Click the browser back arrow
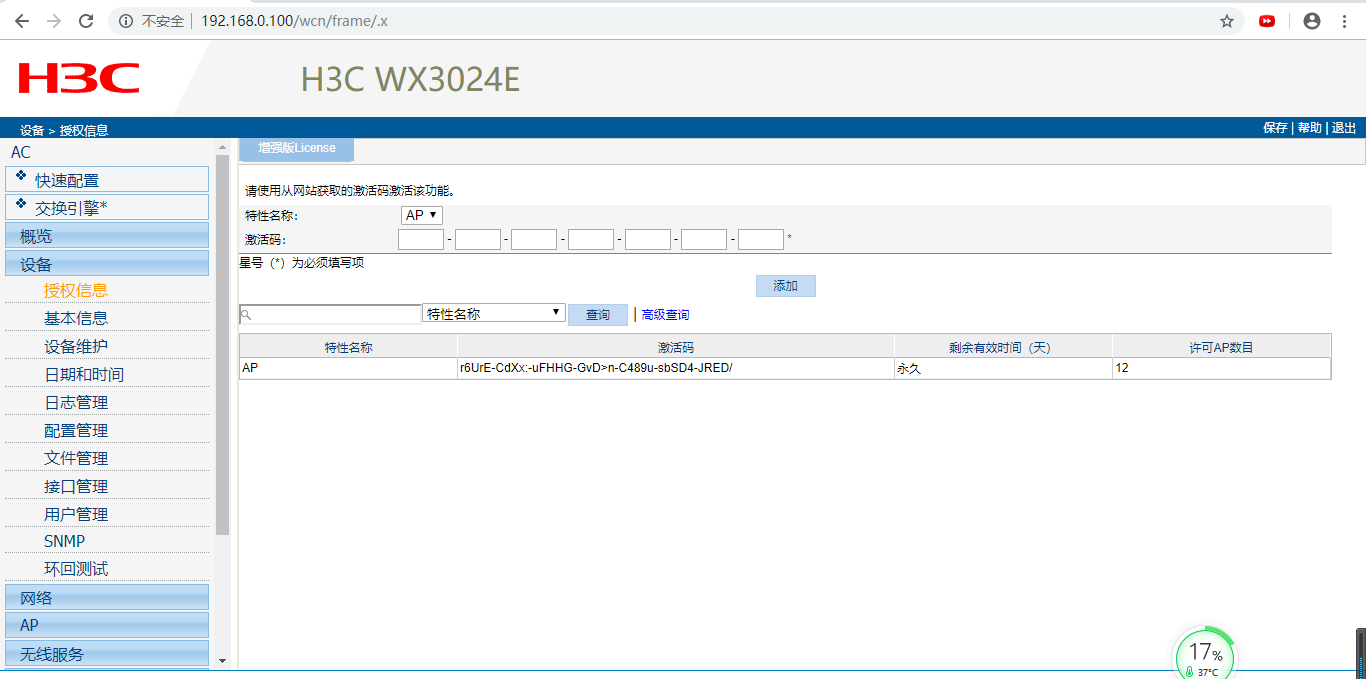The height and width of the screenshot is (679, 1366). [x=22, y=21]
